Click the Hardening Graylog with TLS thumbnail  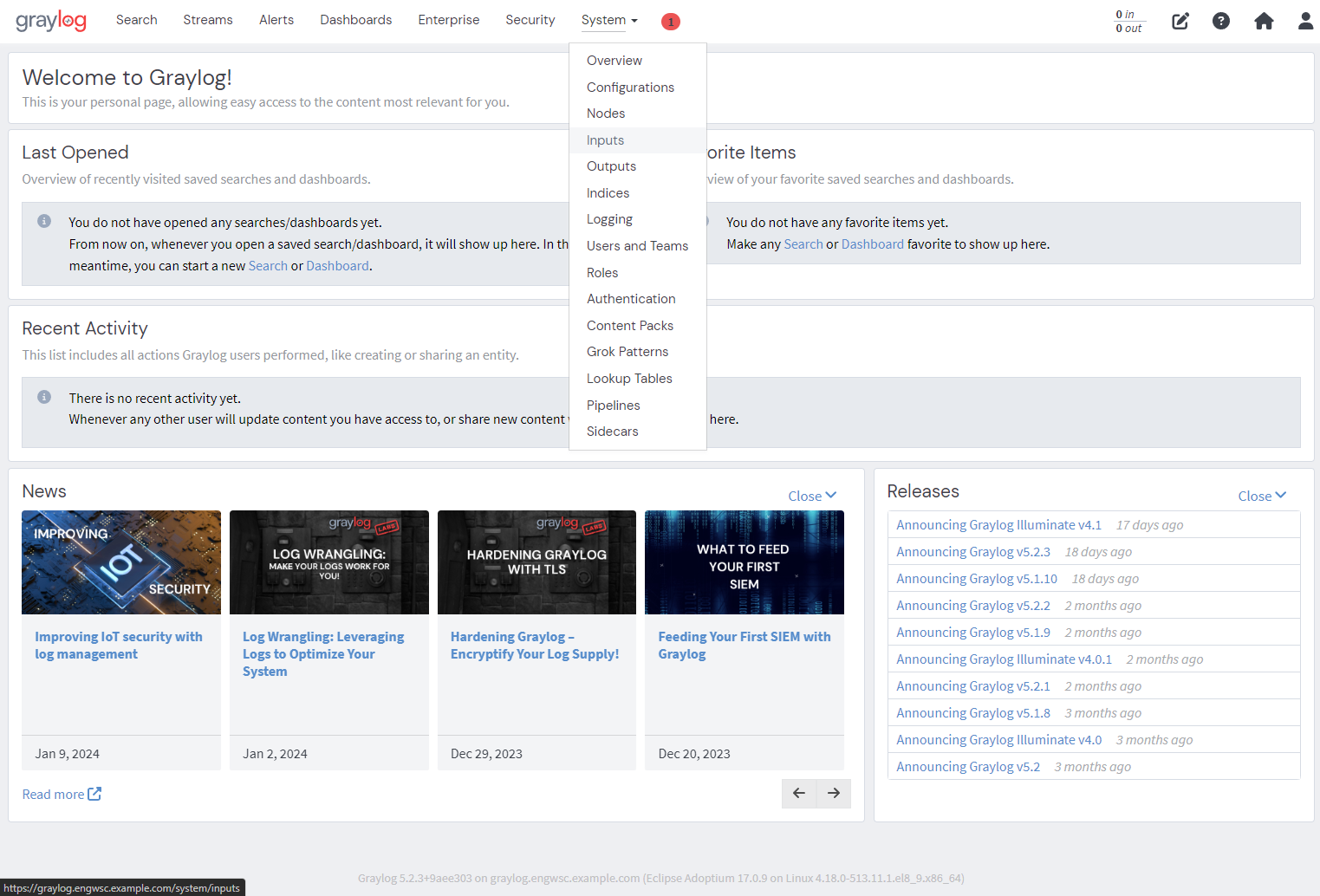(x=536, y=562)
